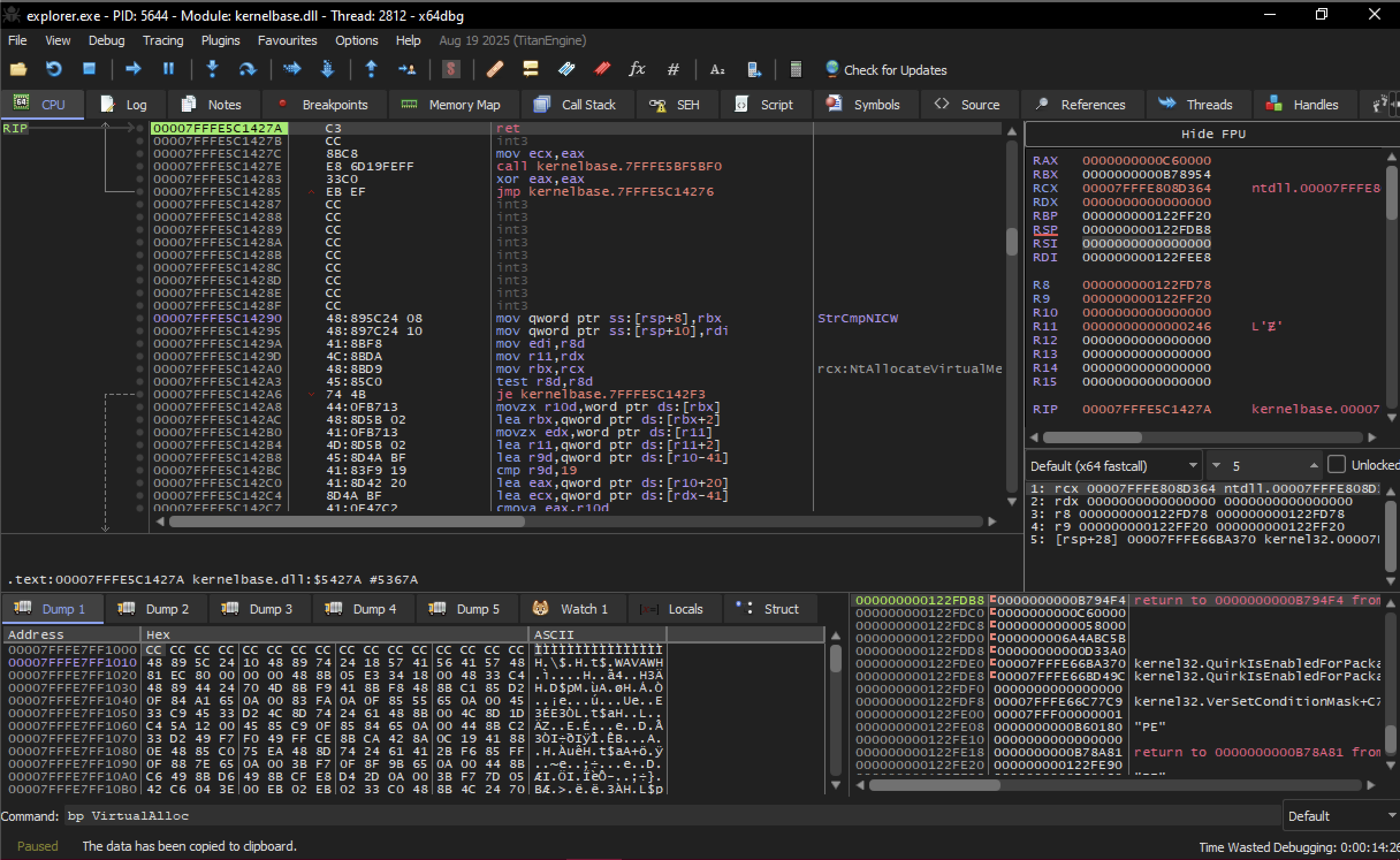This screenshot has height=860, width=1400.
Task: Switch to the Breakpoints tab
Action: (x=324, y=104)
